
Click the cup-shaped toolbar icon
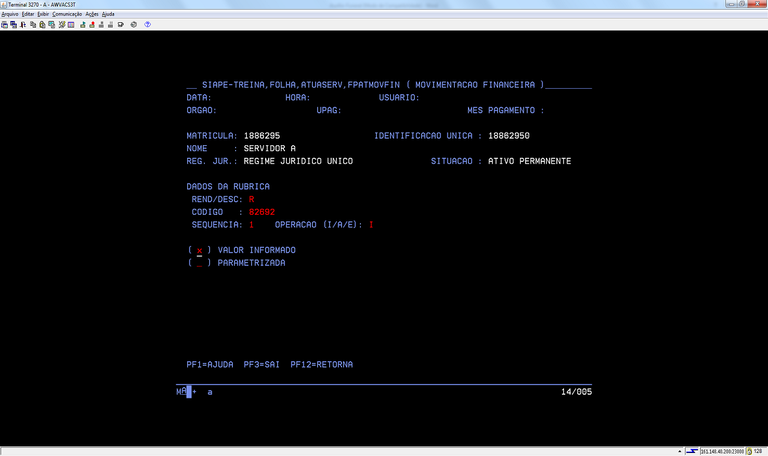click(x=120, y=24)
